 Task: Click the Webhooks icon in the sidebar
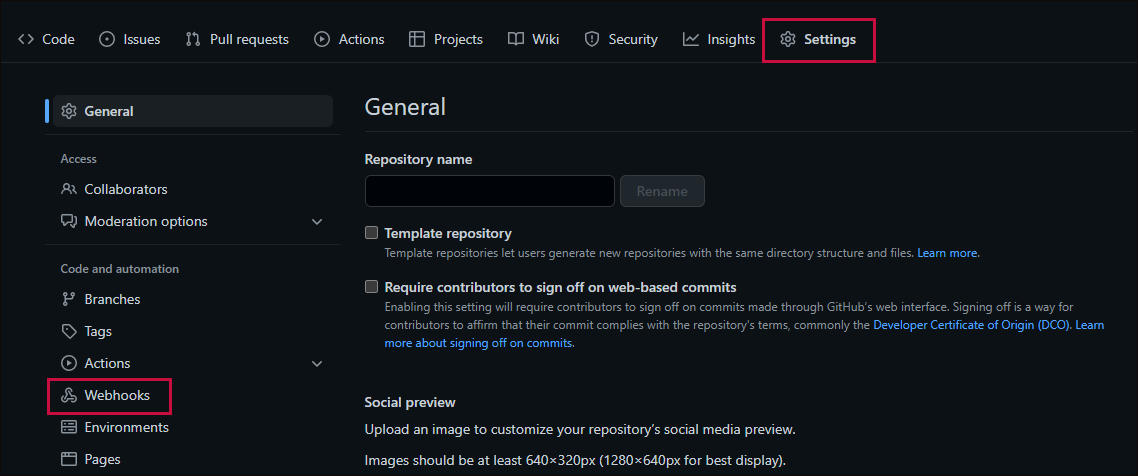69,395
